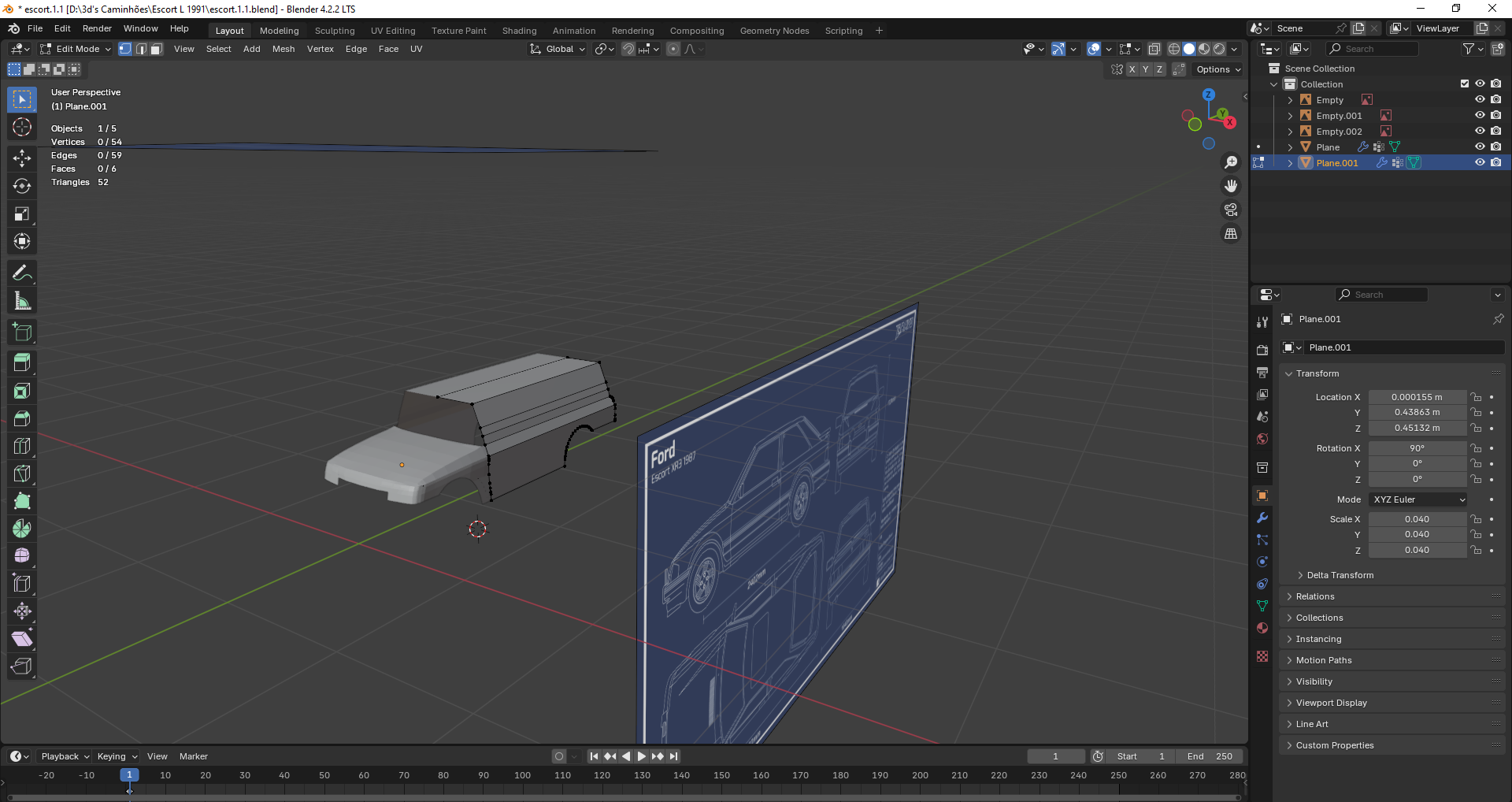The width and height of the screenshot is (1512, 802).
Task: Select the Annotate pencil tool
Action: (22, 273)
